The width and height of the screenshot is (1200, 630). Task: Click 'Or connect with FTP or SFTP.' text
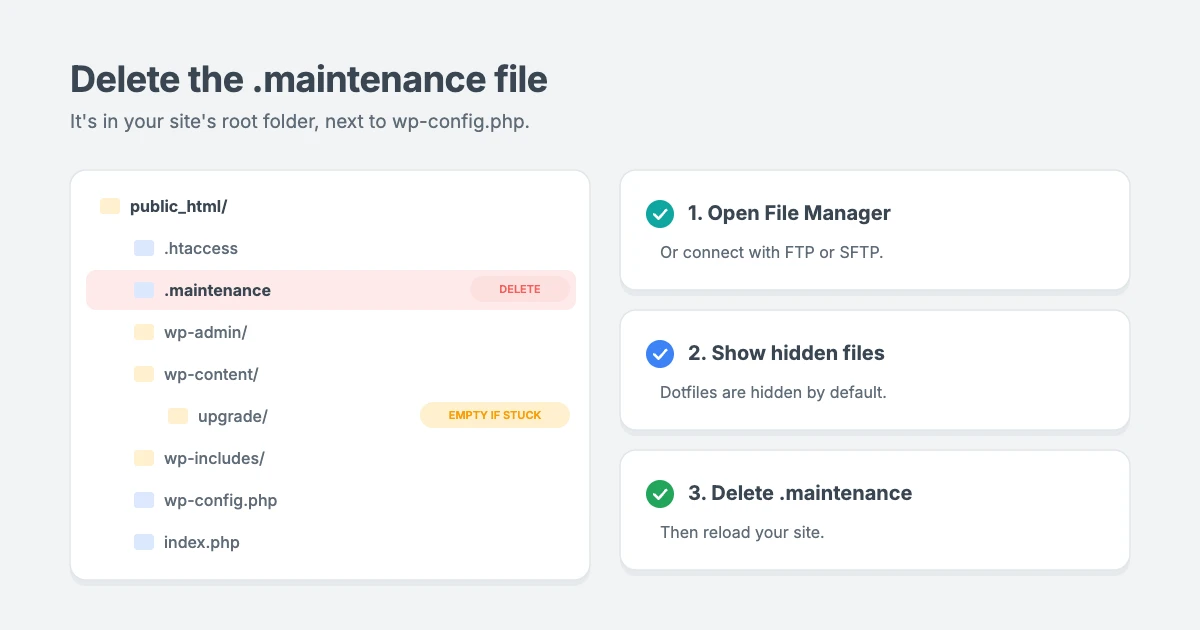pos(772,252)
